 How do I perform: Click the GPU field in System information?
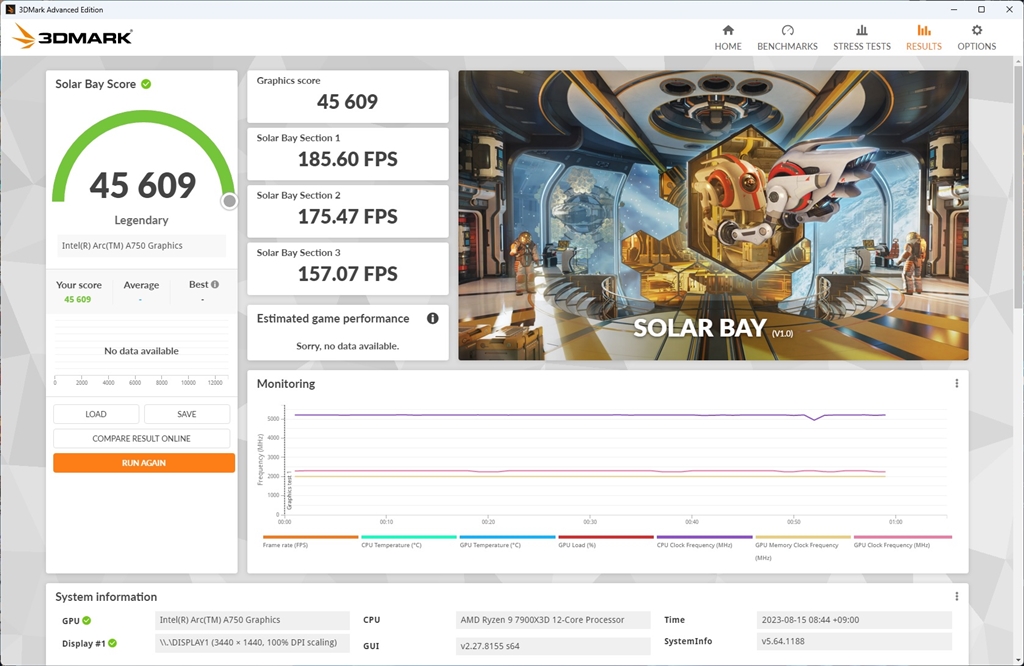pyautogui.click(x=252, y=620)
